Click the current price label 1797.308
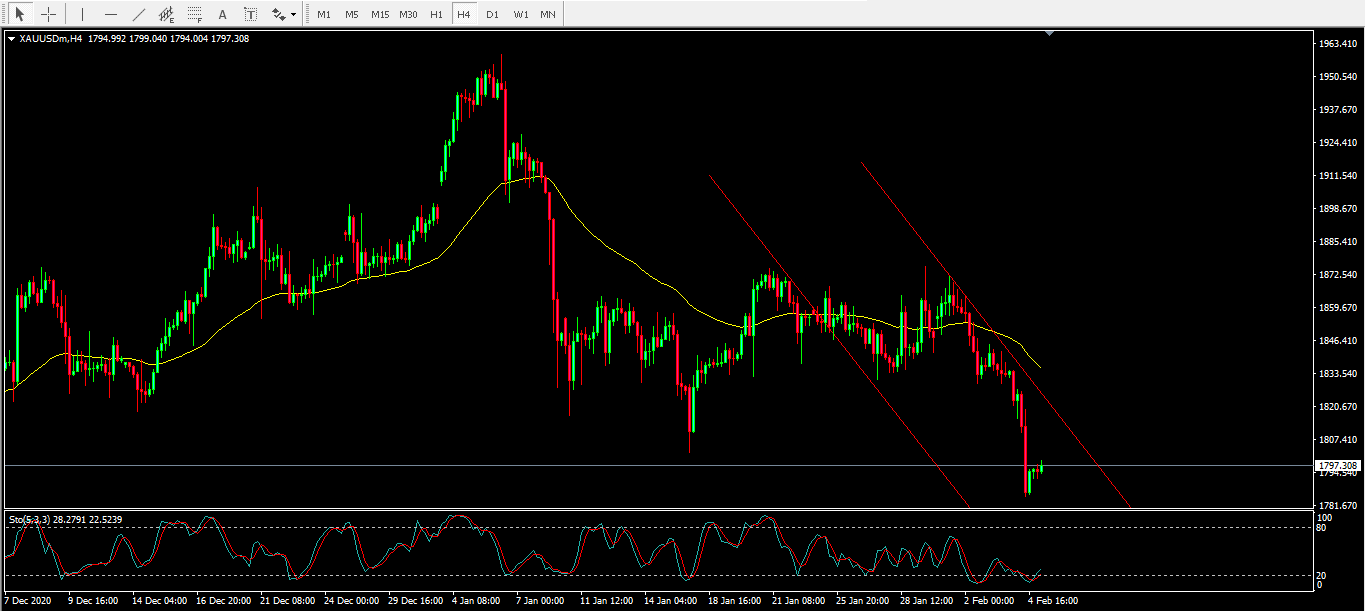 pos(1336,466)
